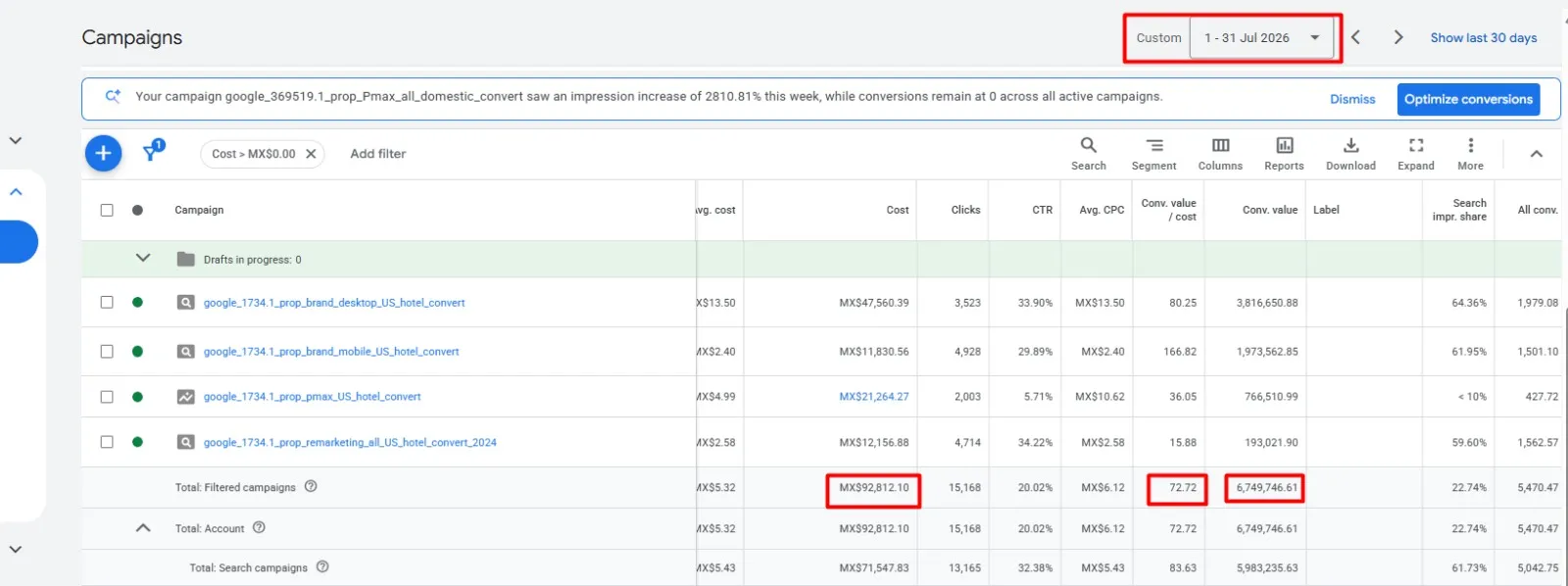Select checkbox for brand_mobile_US_hotel campaign

tap(107, 351)
